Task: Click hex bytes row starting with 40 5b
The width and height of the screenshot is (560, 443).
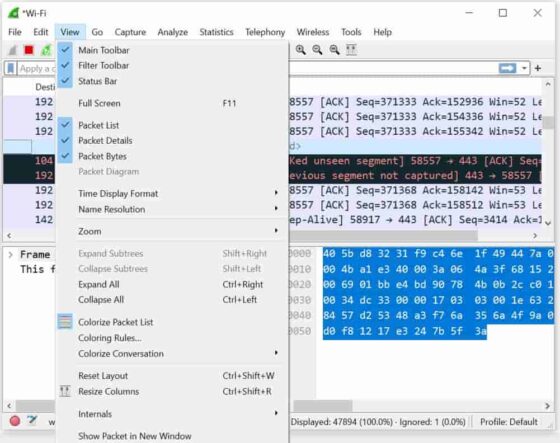Action: click(438, 254)
